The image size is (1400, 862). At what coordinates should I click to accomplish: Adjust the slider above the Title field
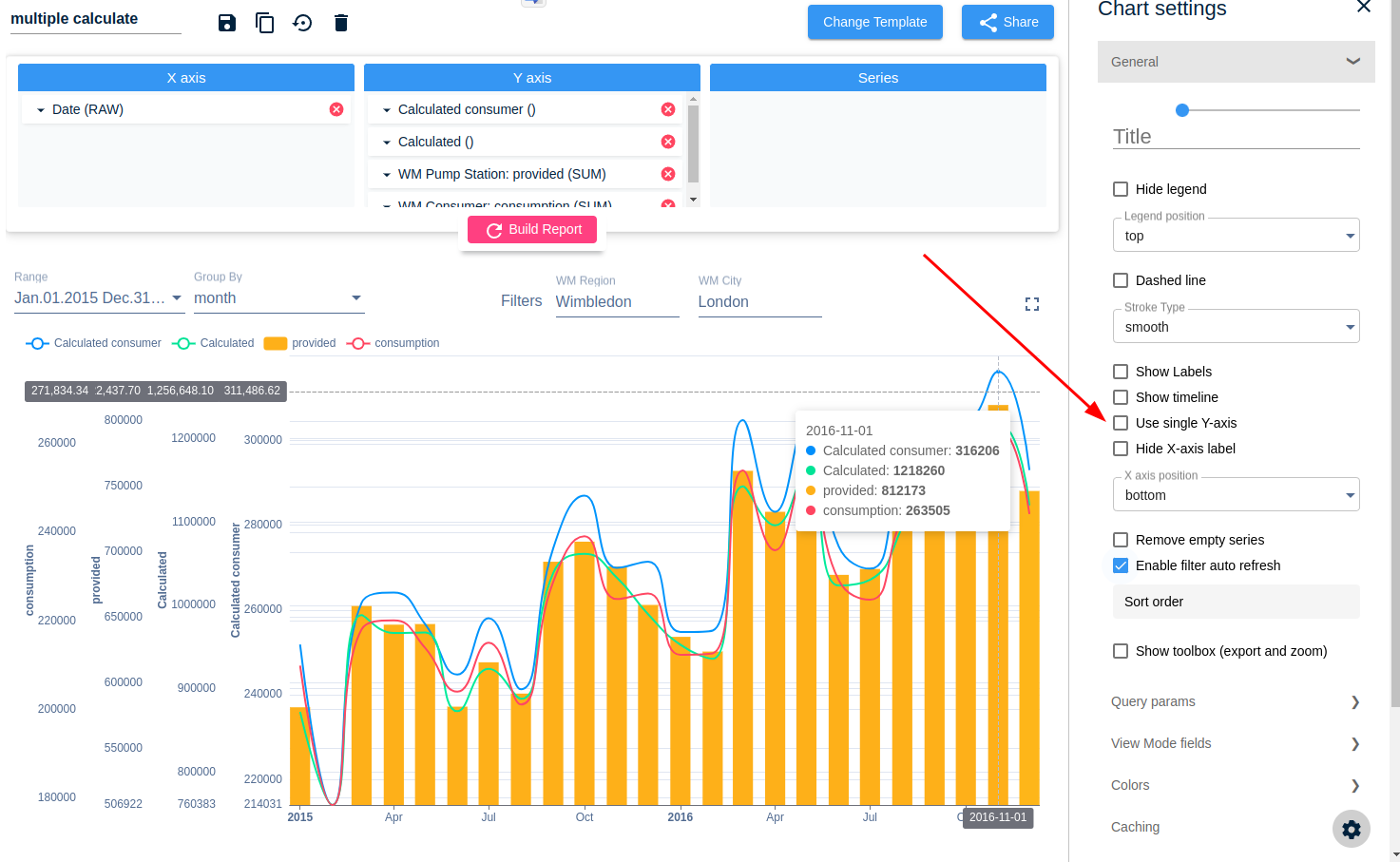(x=1181, y=109)
